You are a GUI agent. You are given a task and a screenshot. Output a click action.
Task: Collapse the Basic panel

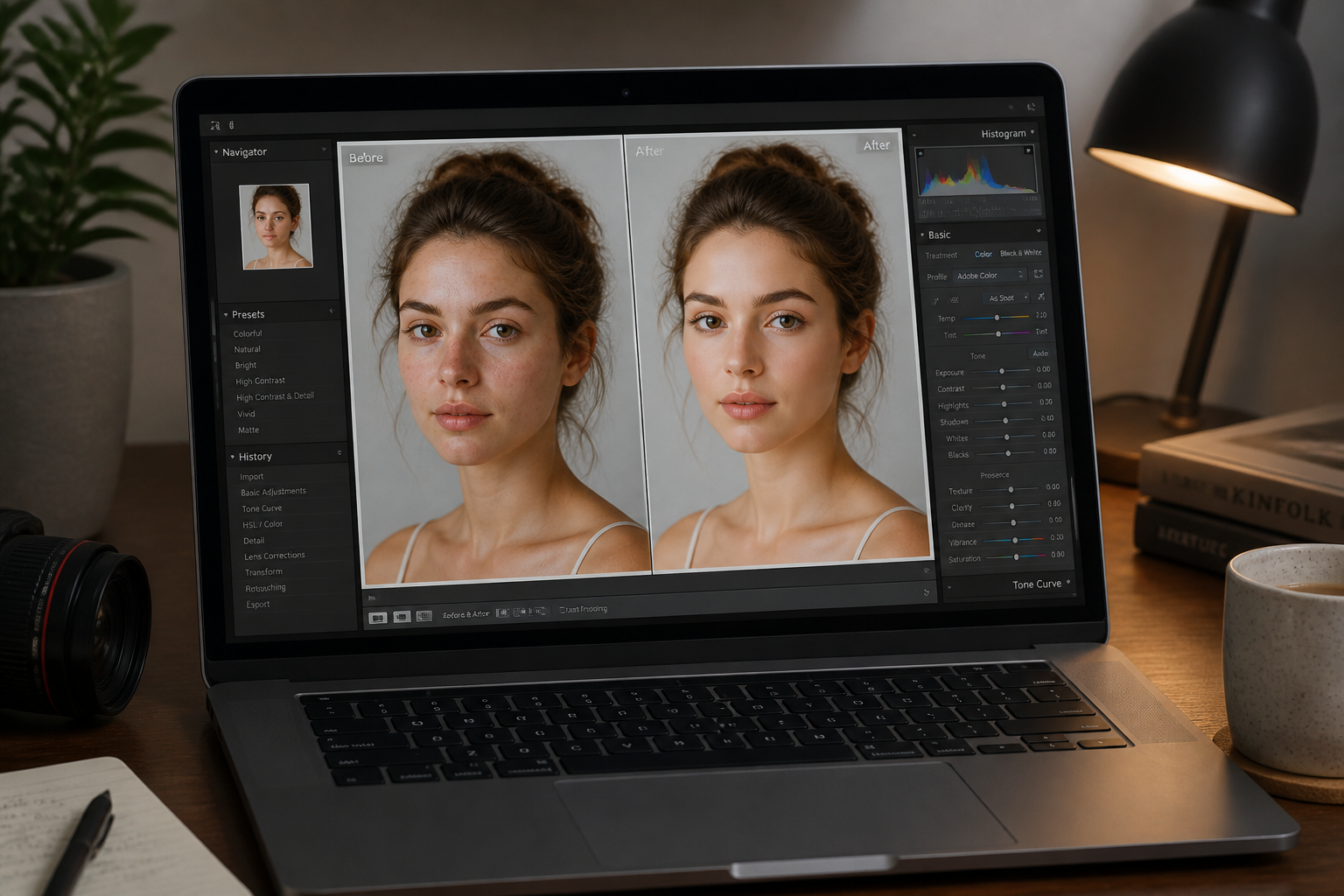[922, 235]
